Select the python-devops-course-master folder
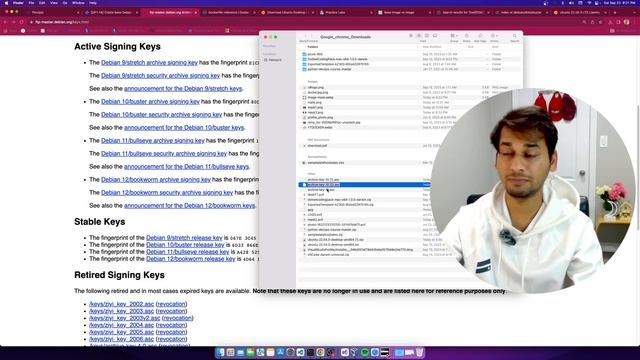640x360 pixels. coord(329,69)
